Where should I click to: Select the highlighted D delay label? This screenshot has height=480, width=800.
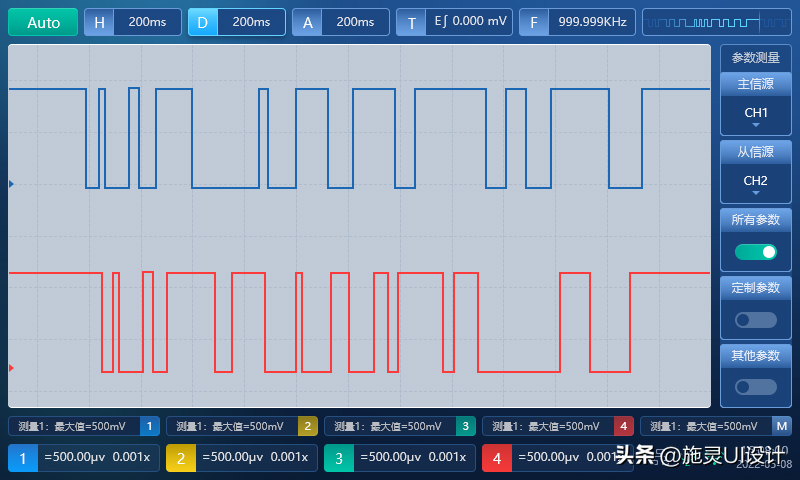click(203, 22)
